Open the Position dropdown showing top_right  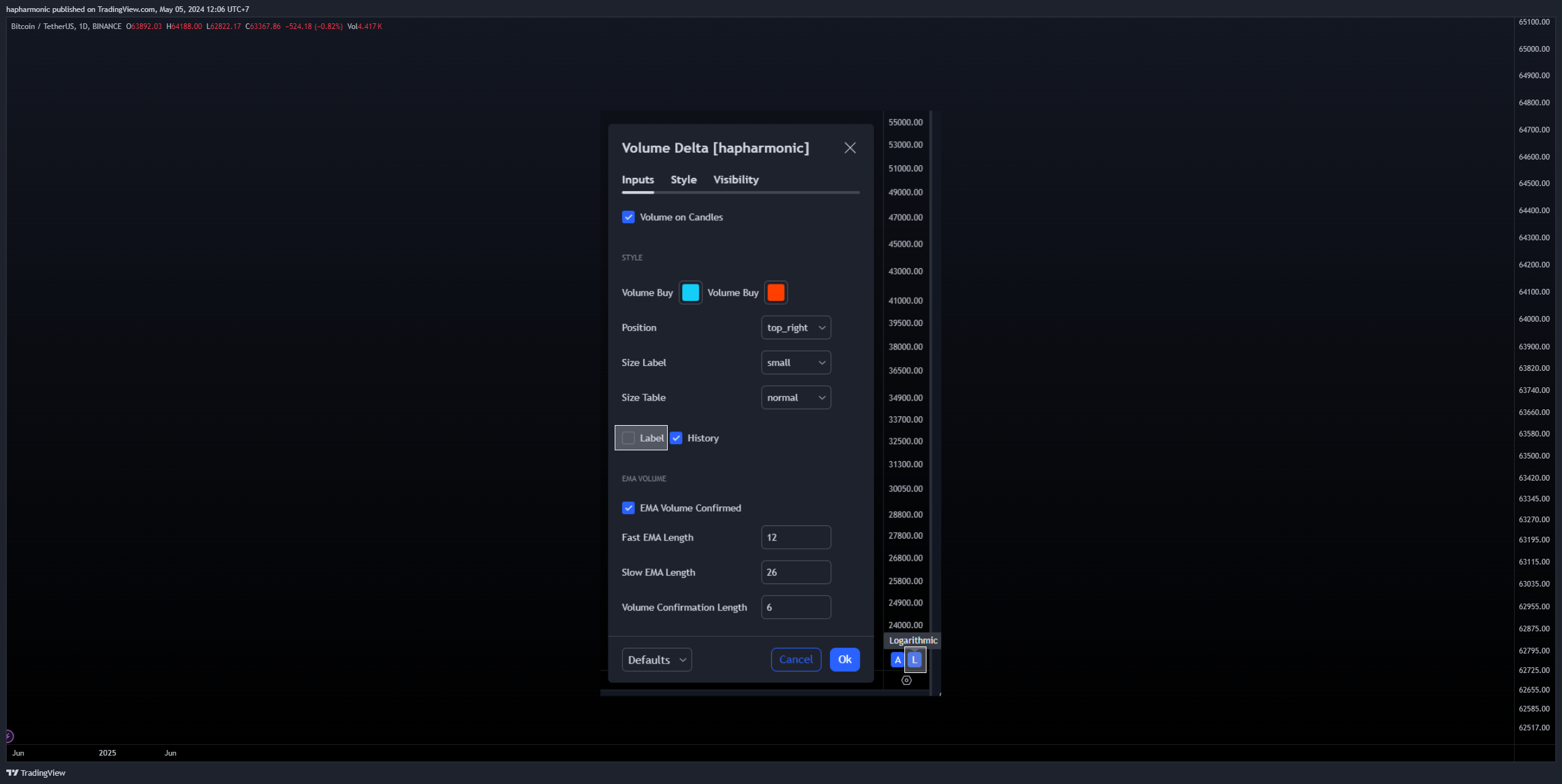coord(796,327)
